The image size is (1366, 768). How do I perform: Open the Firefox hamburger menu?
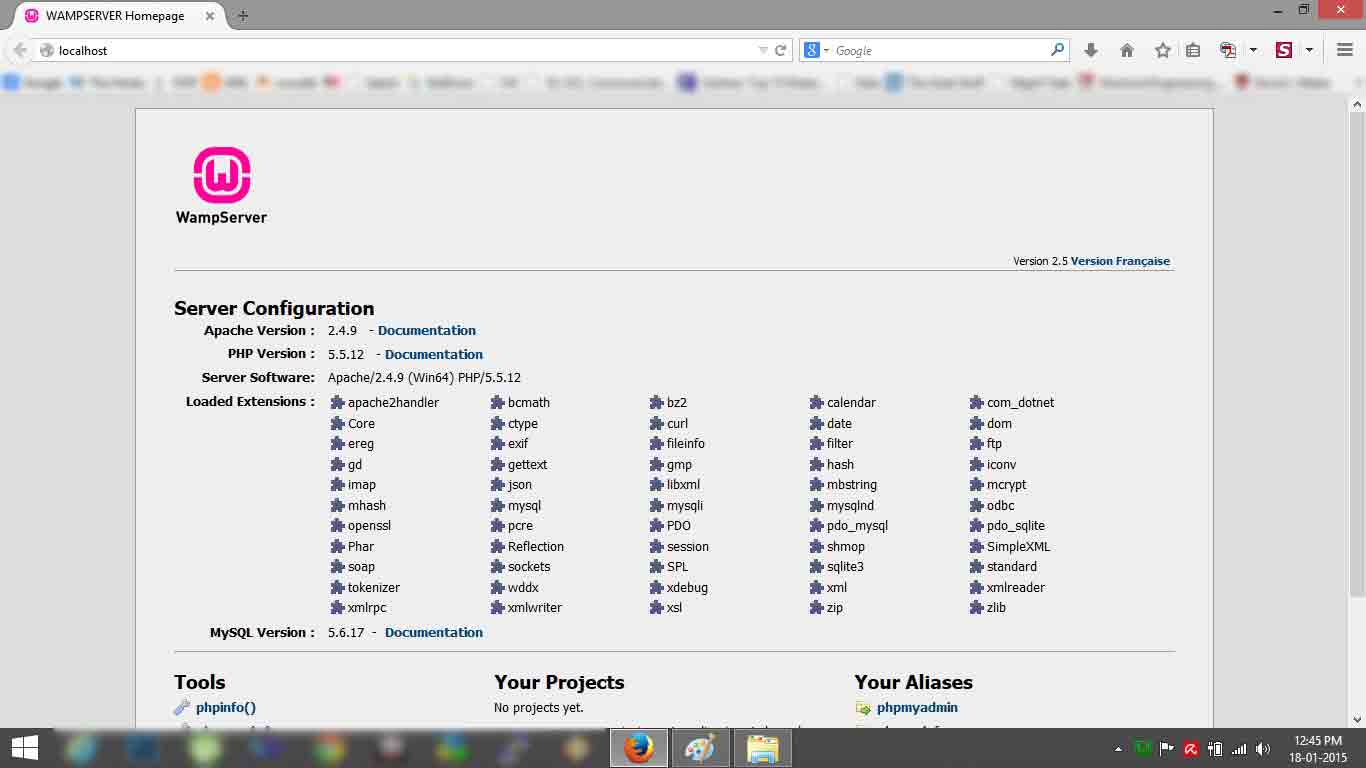click(1344, 50)
